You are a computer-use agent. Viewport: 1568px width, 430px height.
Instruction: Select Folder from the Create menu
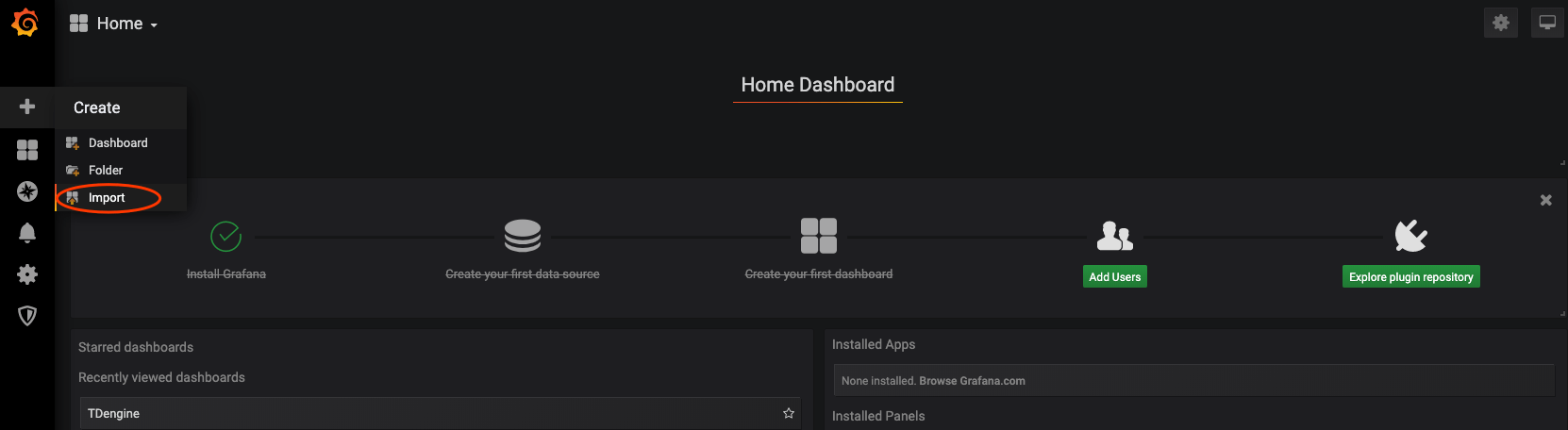tap(106, 171)
